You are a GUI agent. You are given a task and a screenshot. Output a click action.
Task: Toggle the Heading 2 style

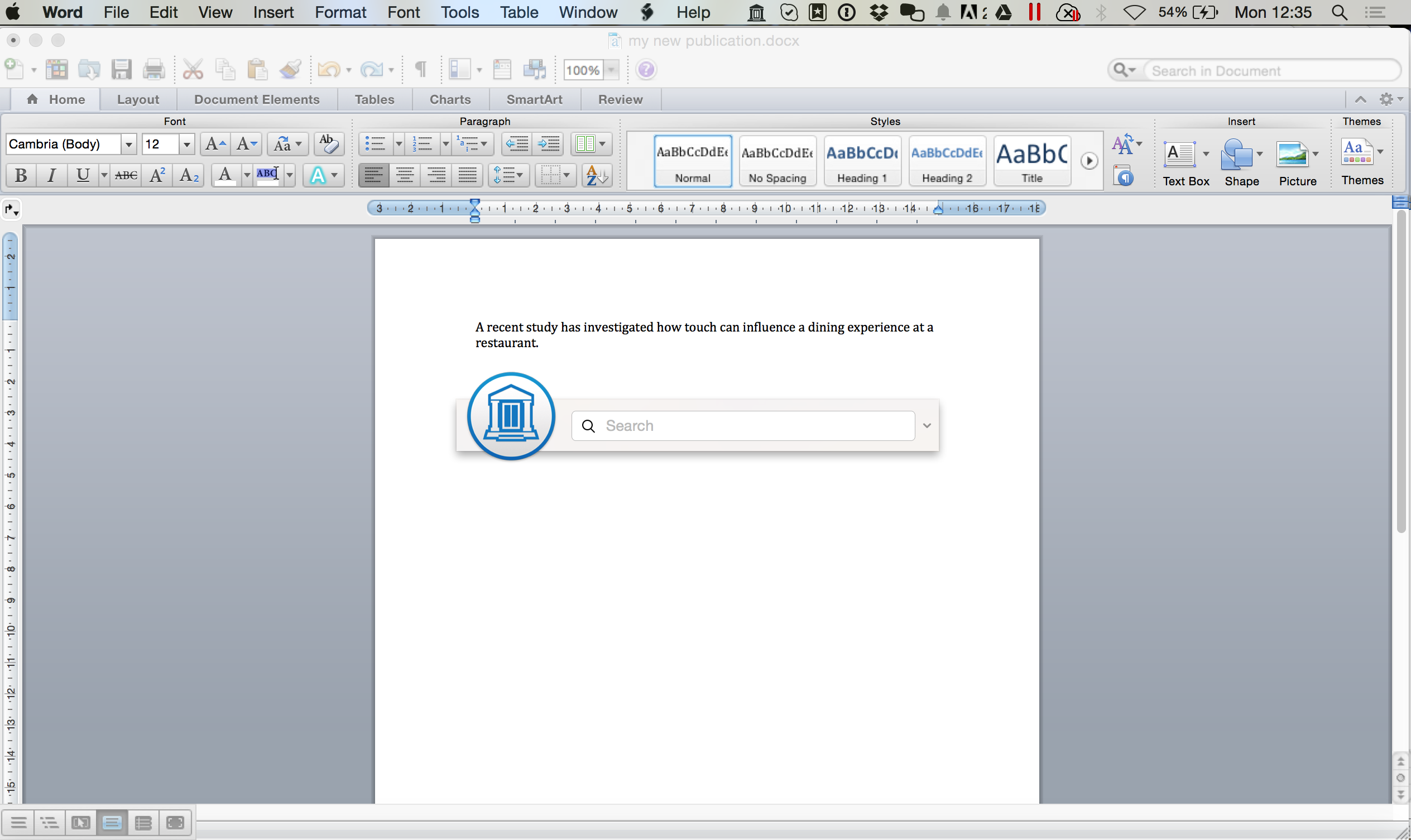946,161
